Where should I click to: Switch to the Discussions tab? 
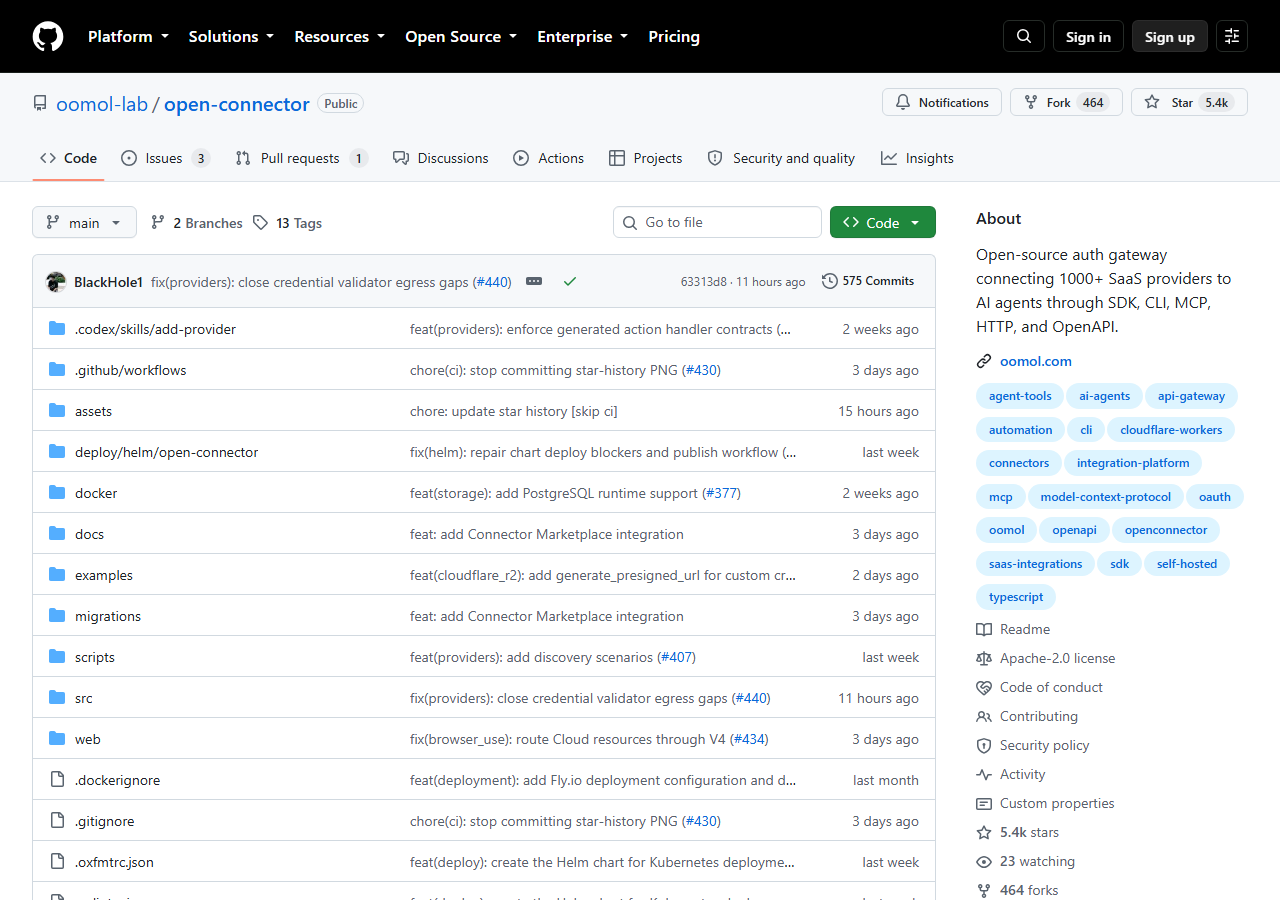point(441,158)
